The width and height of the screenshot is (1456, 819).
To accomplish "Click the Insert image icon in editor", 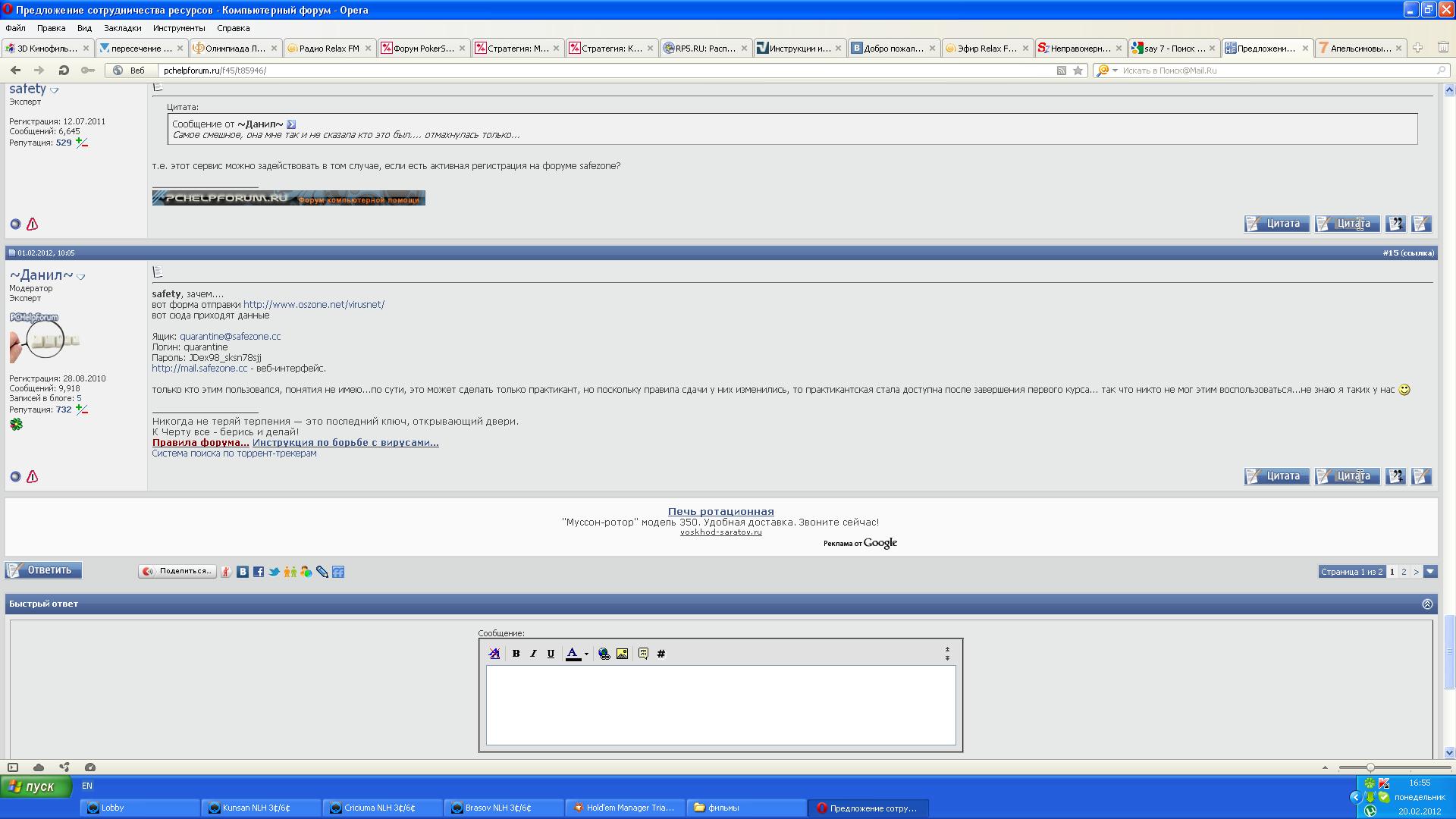I will pos(622,654).
